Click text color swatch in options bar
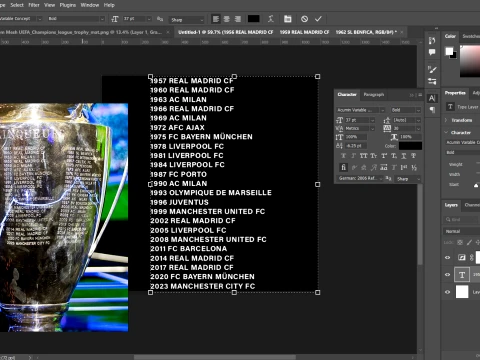This screenshot has width=480, height=360. click(x=253, y=19)
